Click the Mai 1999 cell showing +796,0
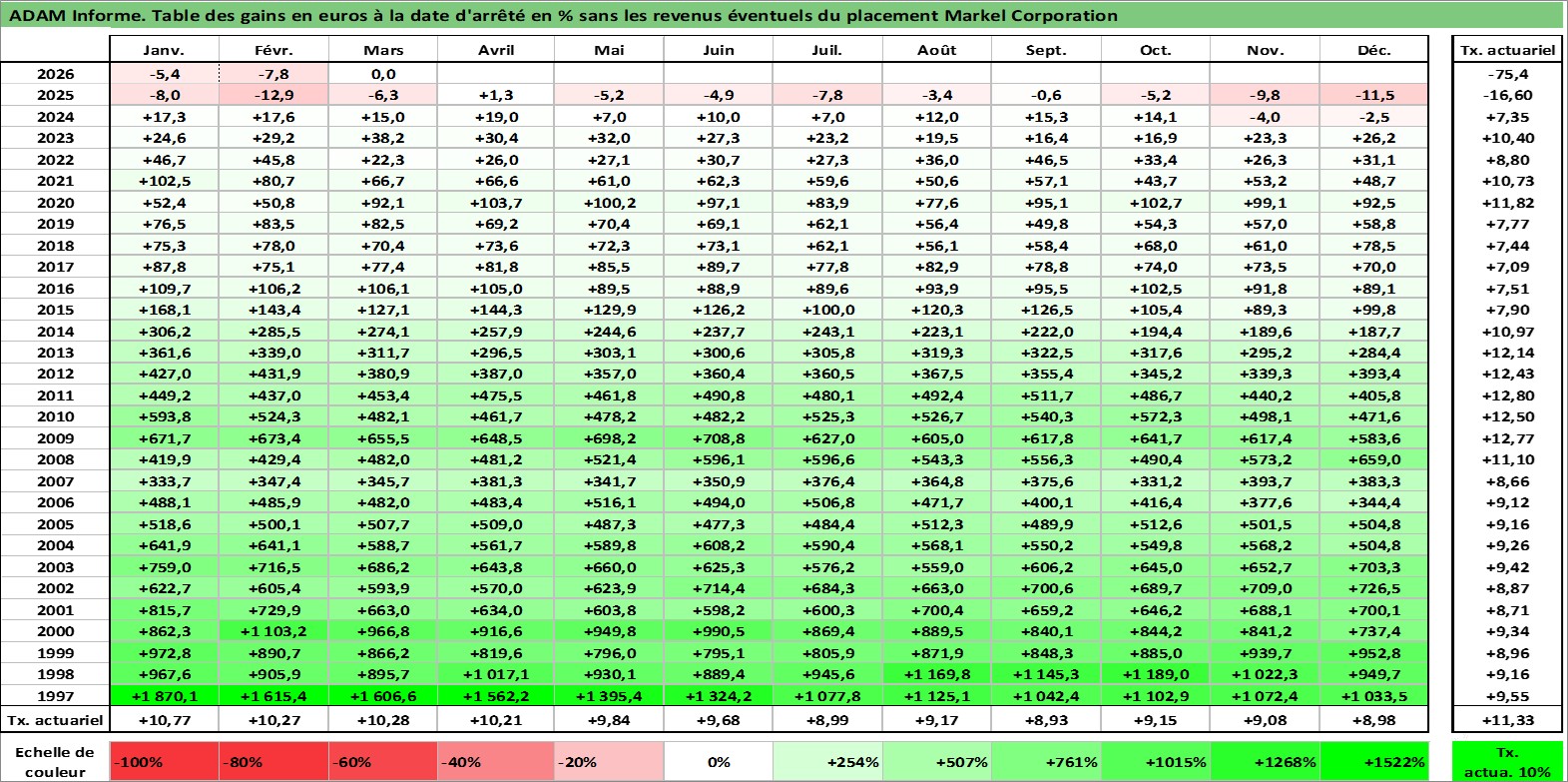 pyautogui.click(x=609, y=653)
